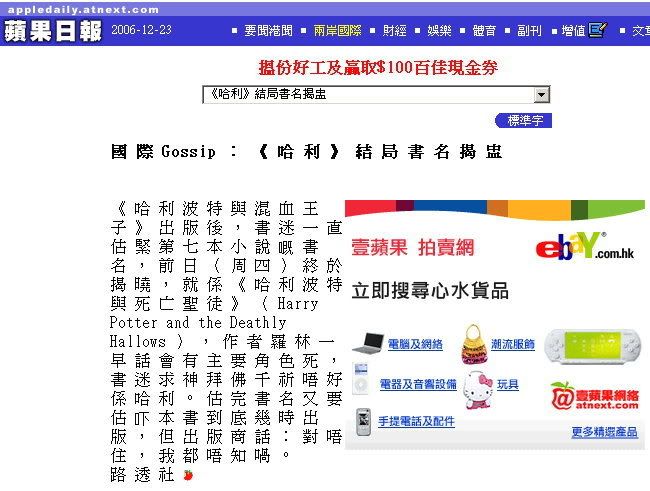Screen dimensions: 650x491
Task: Click the 標準字 font size button
Action: [524, 120]
